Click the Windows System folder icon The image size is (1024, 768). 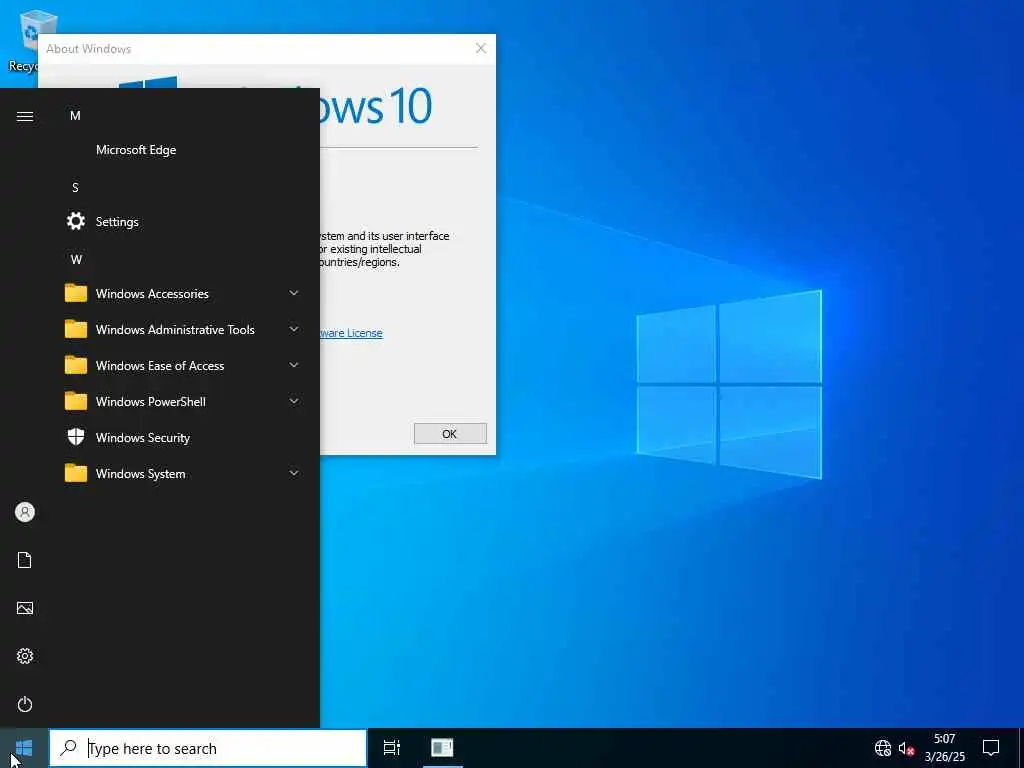76,473
